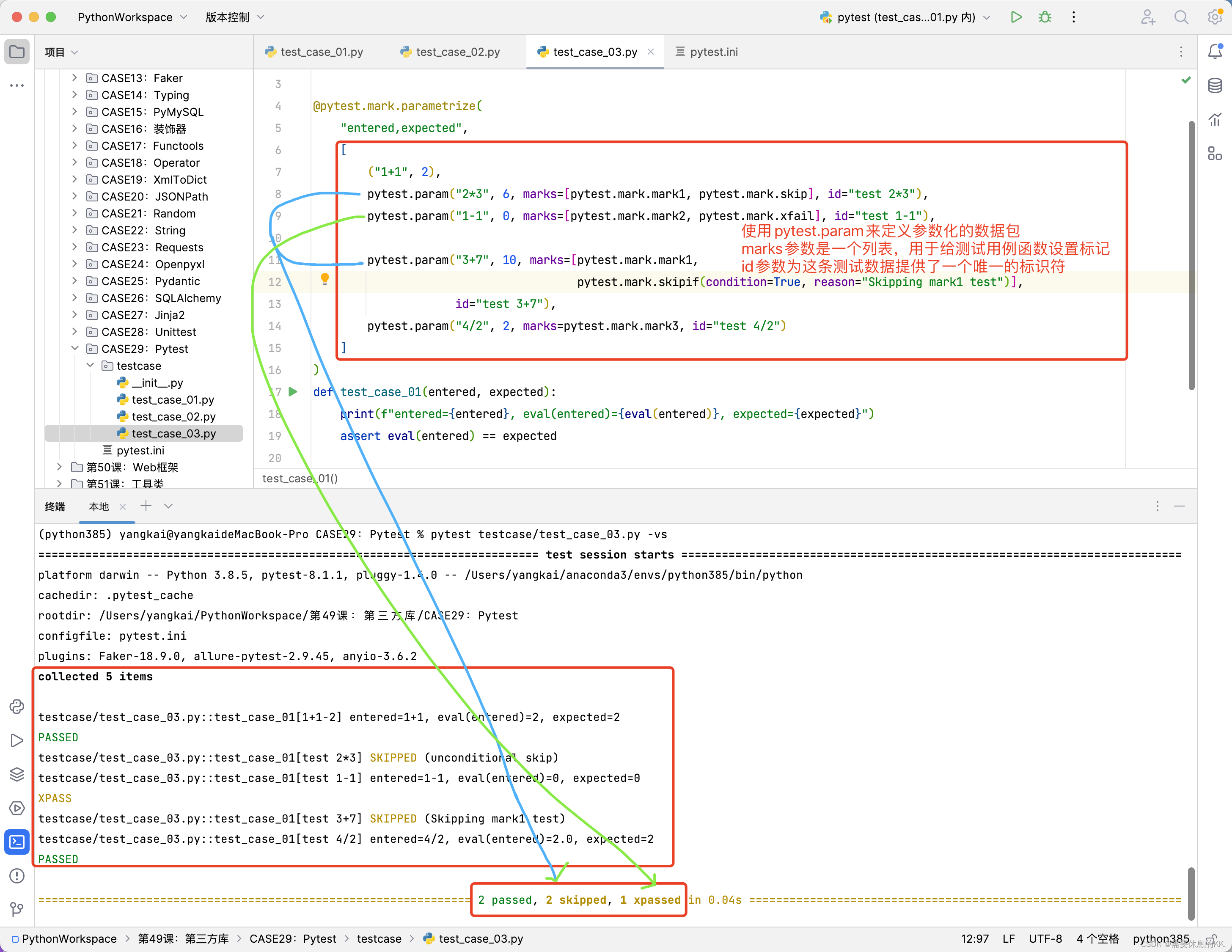Click test_case_02.py in project tree

click(173, 416)
